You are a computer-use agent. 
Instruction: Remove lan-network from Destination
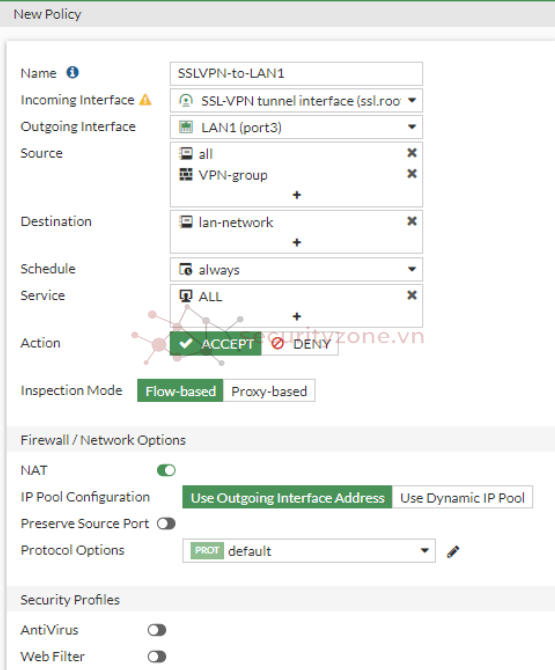(x=412, y=221)
